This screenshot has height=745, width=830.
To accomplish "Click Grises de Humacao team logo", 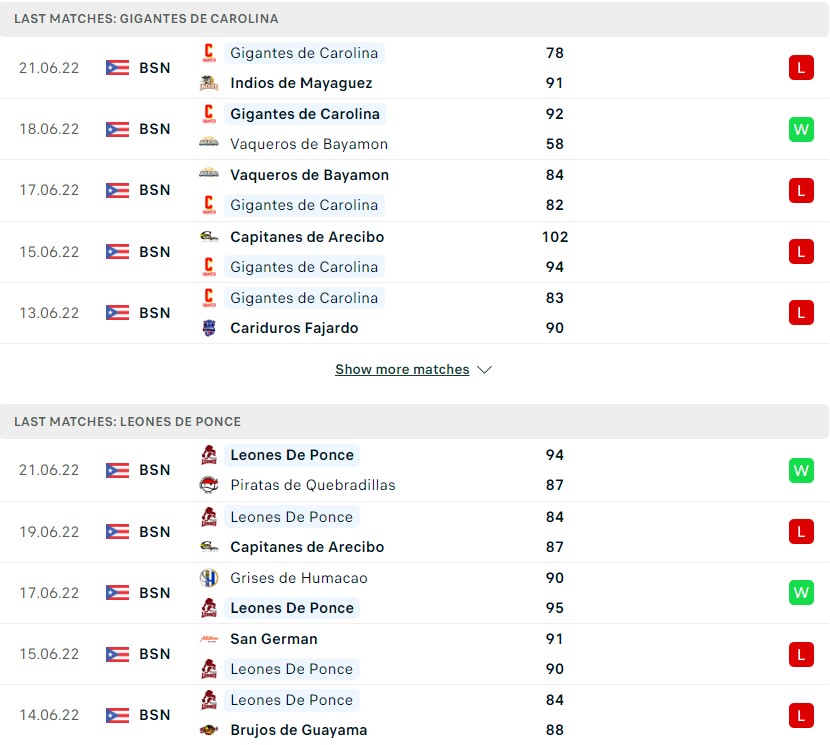I will point(209,578).
